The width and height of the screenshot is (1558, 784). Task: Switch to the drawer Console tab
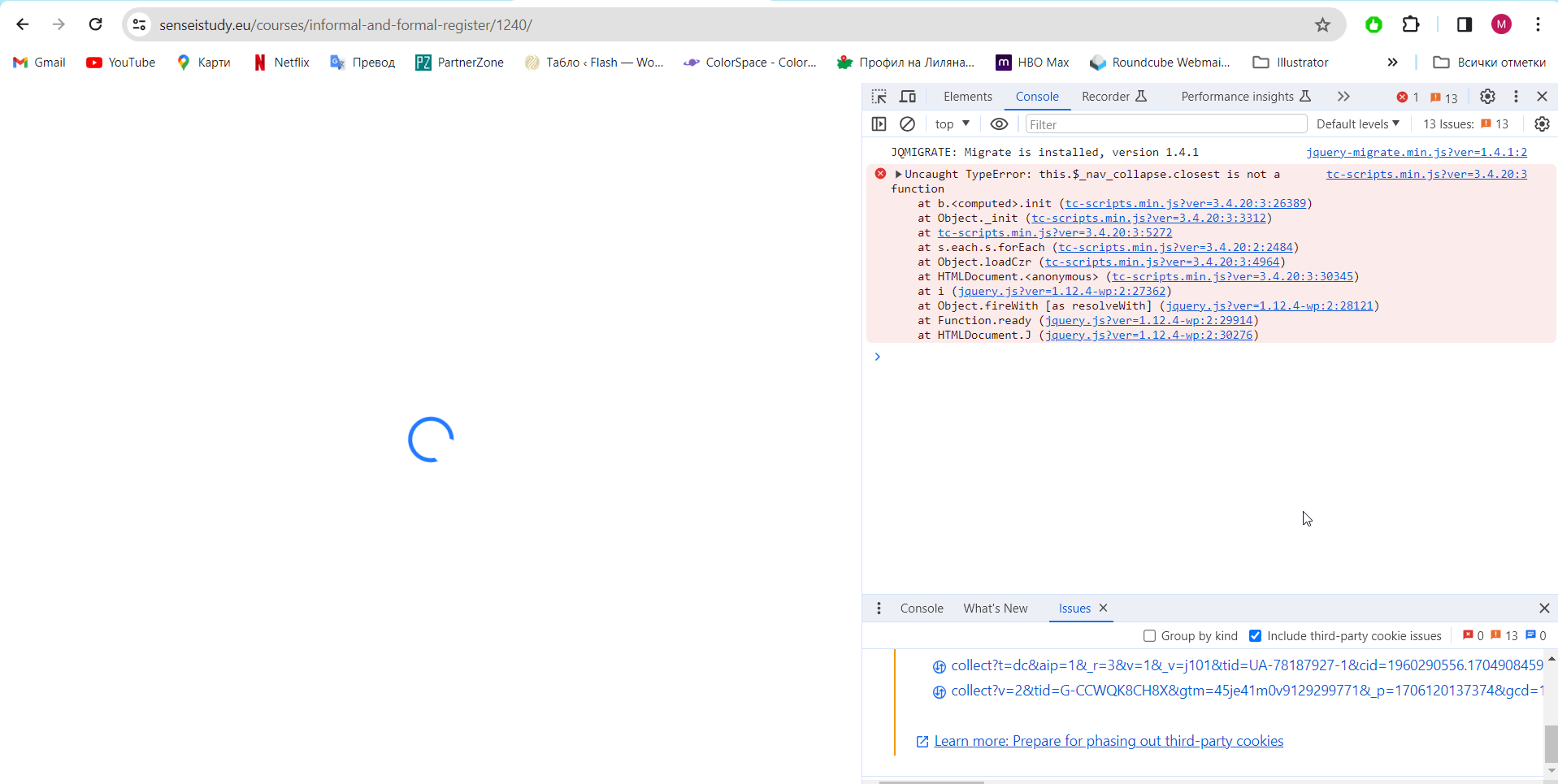click(922, 609)
